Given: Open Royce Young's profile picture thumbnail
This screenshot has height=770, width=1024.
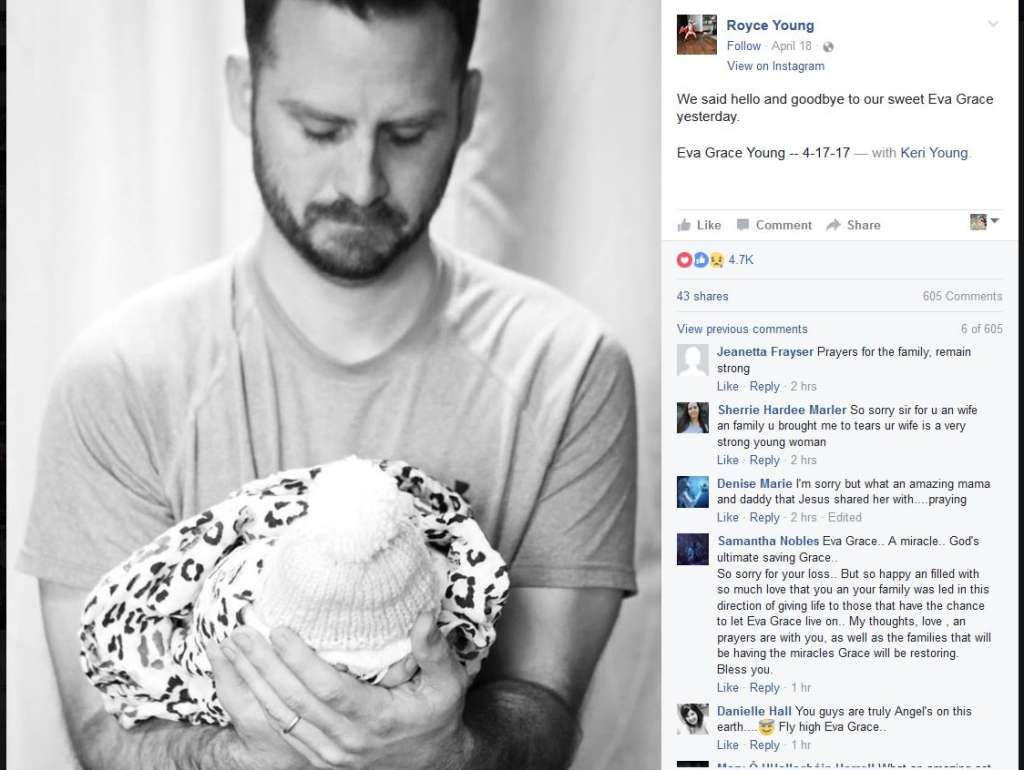Looking at the screenshot, I should [696, 35].
